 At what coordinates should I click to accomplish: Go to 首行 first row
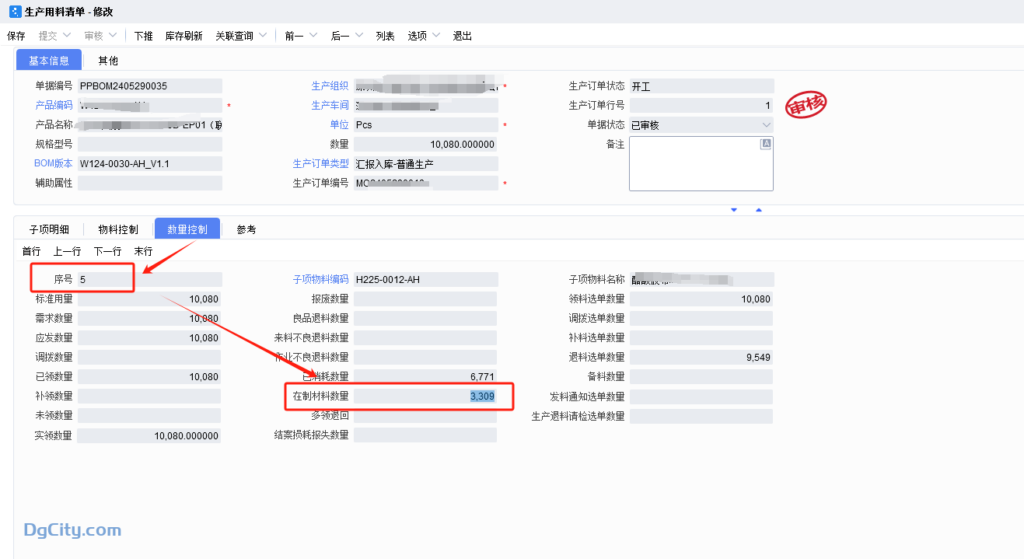tap(31, 251)
